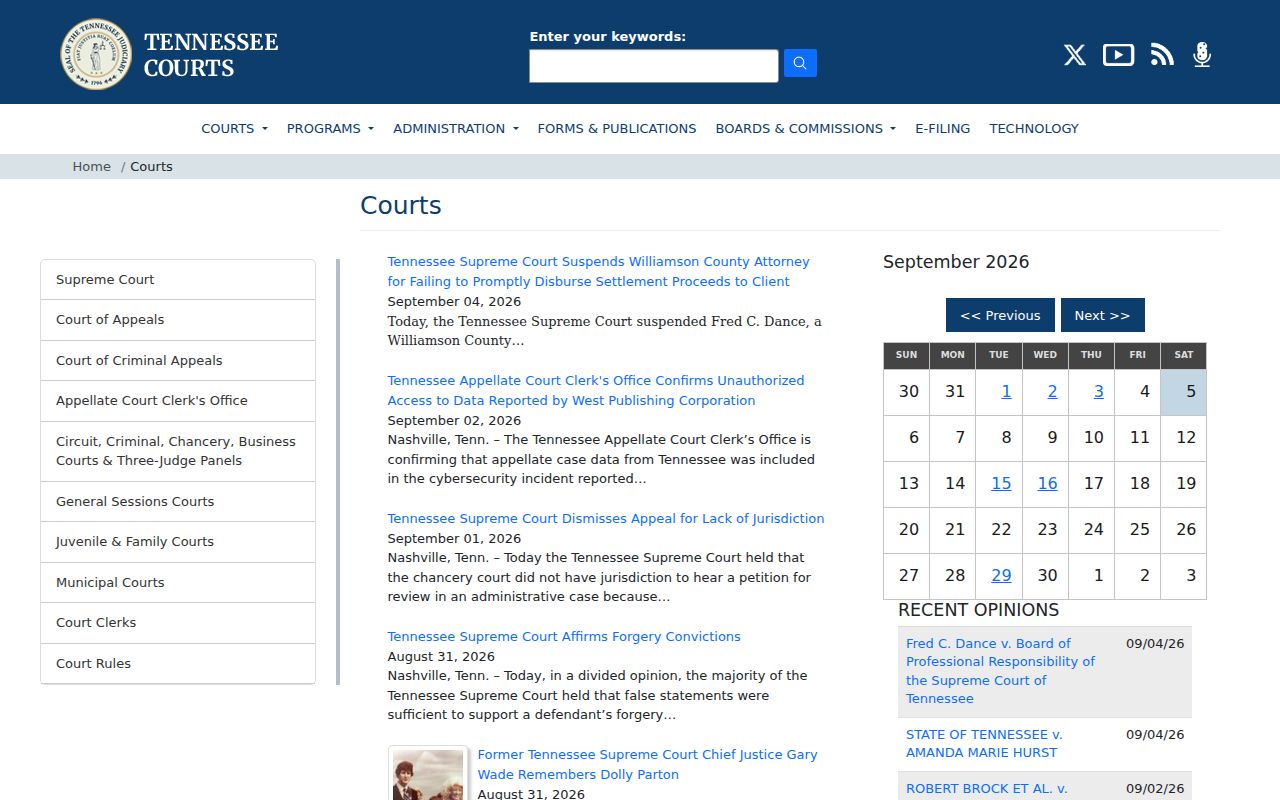Screen dimensions: 1280x800
Task: Open Appellate Clerk's Office unauthorized access article
Action: [x=596, y=391]
